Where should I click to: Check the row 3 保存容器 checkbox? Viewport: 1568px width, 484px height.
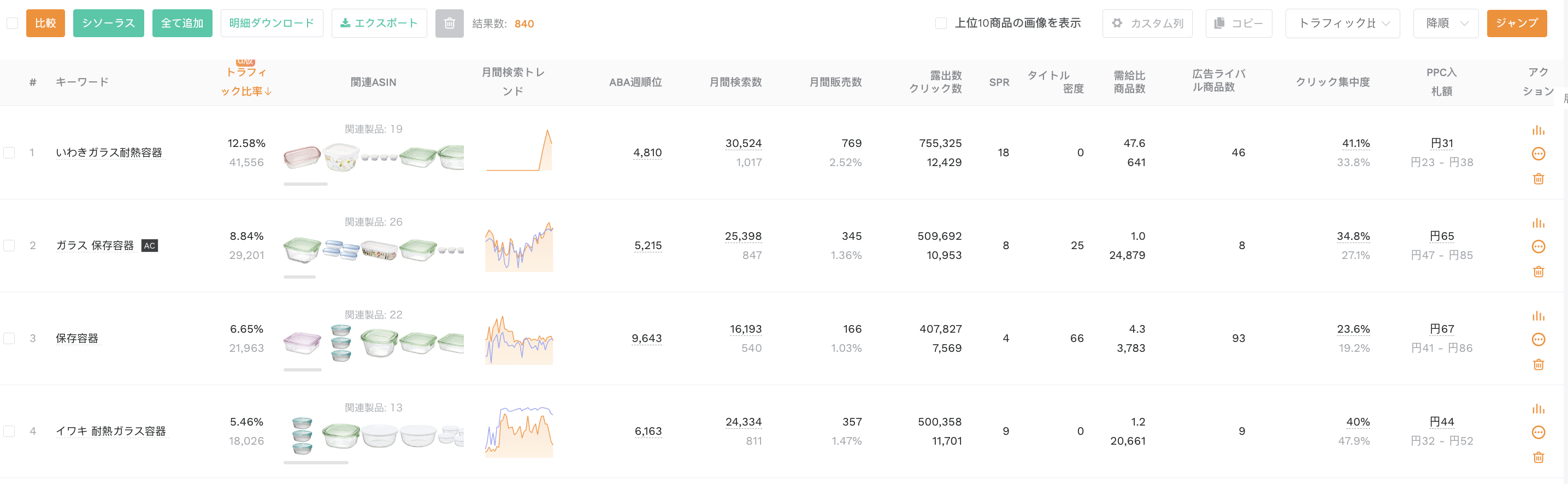9,338
